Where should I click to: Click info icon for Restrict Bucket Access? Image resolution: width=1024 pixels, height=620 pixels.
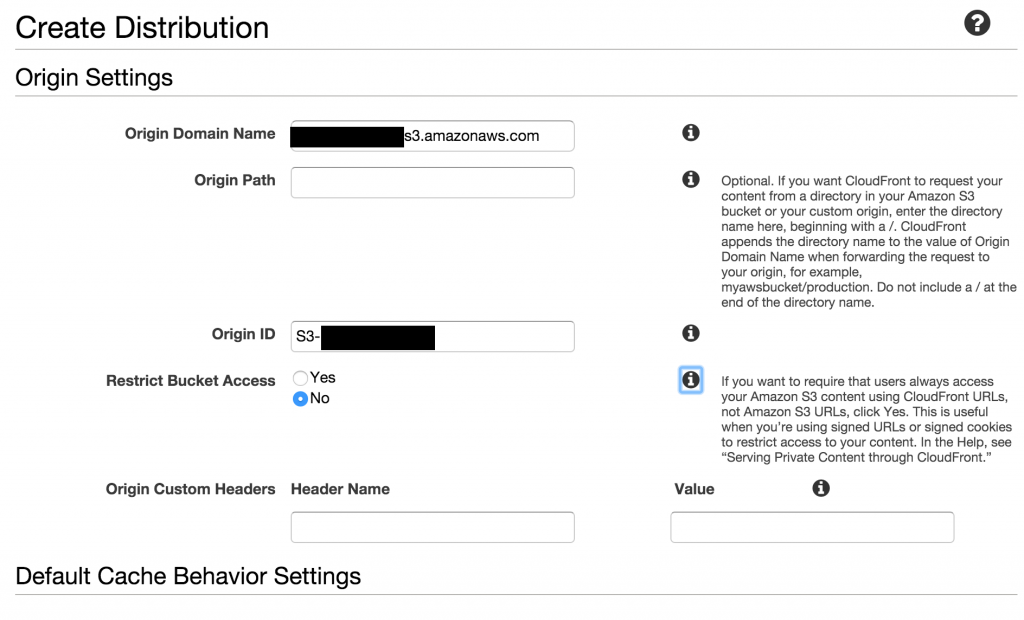(691, 380)
